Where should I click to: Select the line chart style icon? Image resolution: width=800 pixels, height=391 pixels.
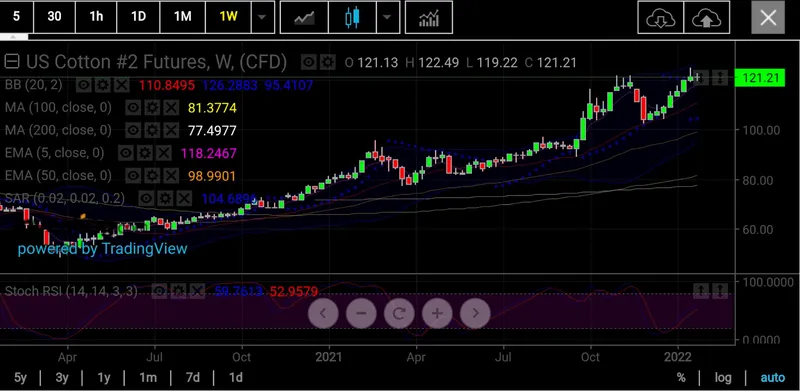pyautogui.click(x=304, y=17)
